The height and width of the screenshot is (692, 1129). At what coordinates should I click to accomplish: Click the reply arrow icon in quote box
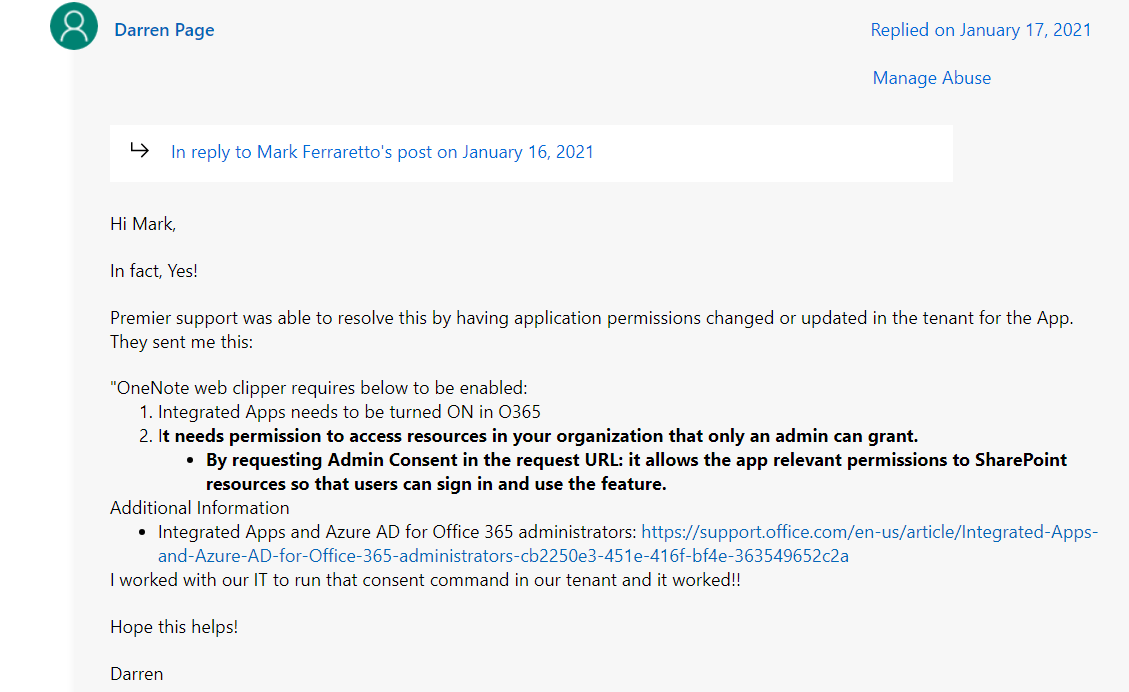click(x=140, y=150)
